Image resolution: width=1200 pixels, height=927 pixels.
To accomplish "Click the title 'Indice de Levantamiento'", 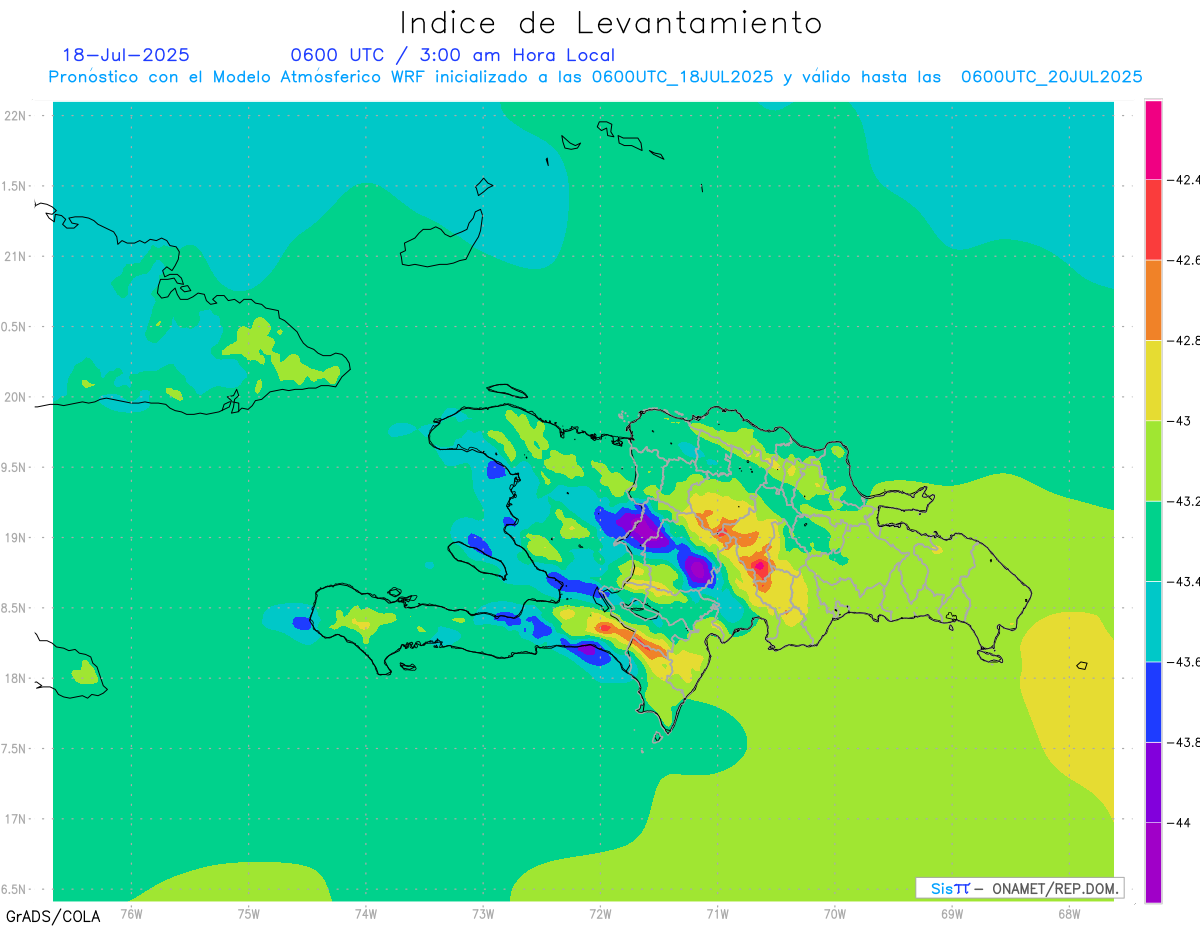I will (611, 22).
